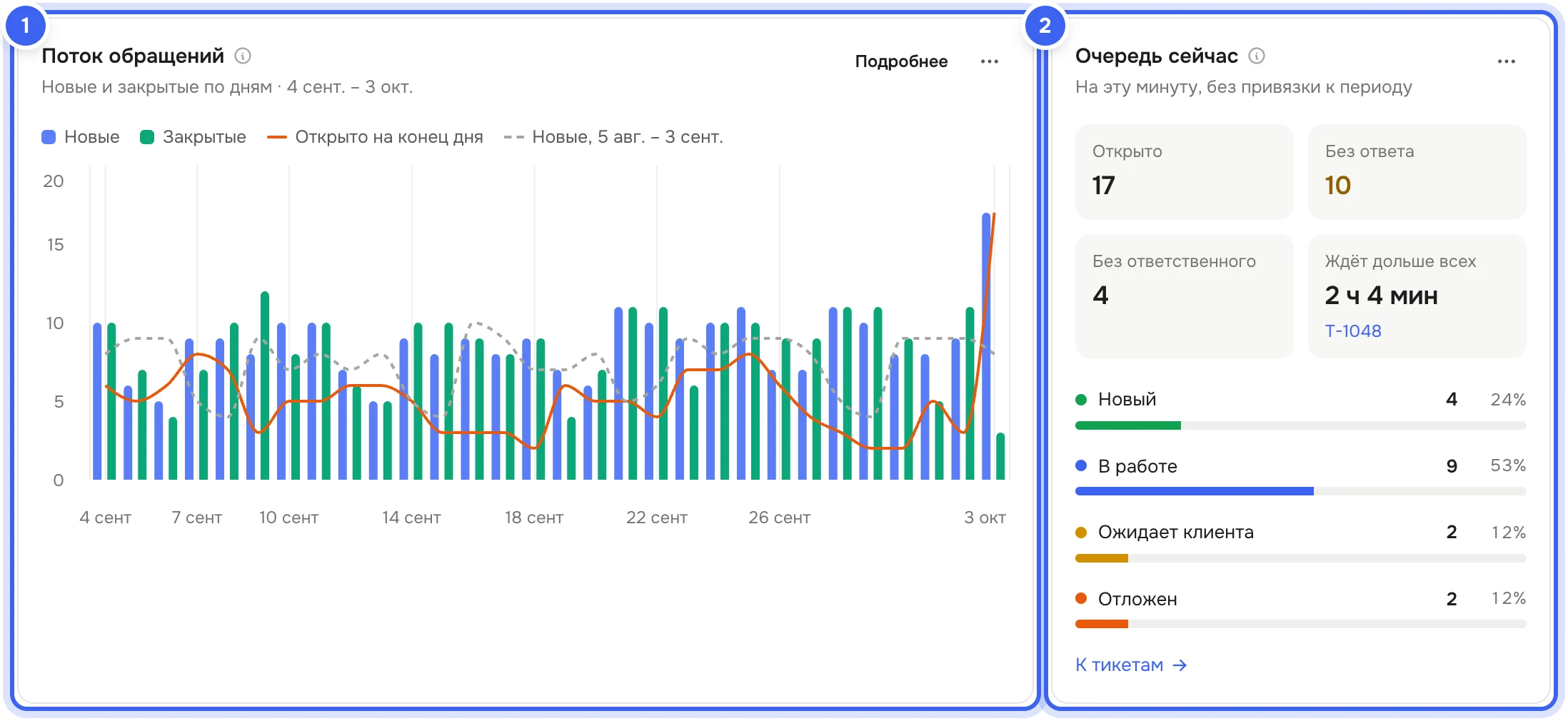Click the 14 сент axis label
The height and width of the screenshot is (721, 1568).
tap(411, 518)
